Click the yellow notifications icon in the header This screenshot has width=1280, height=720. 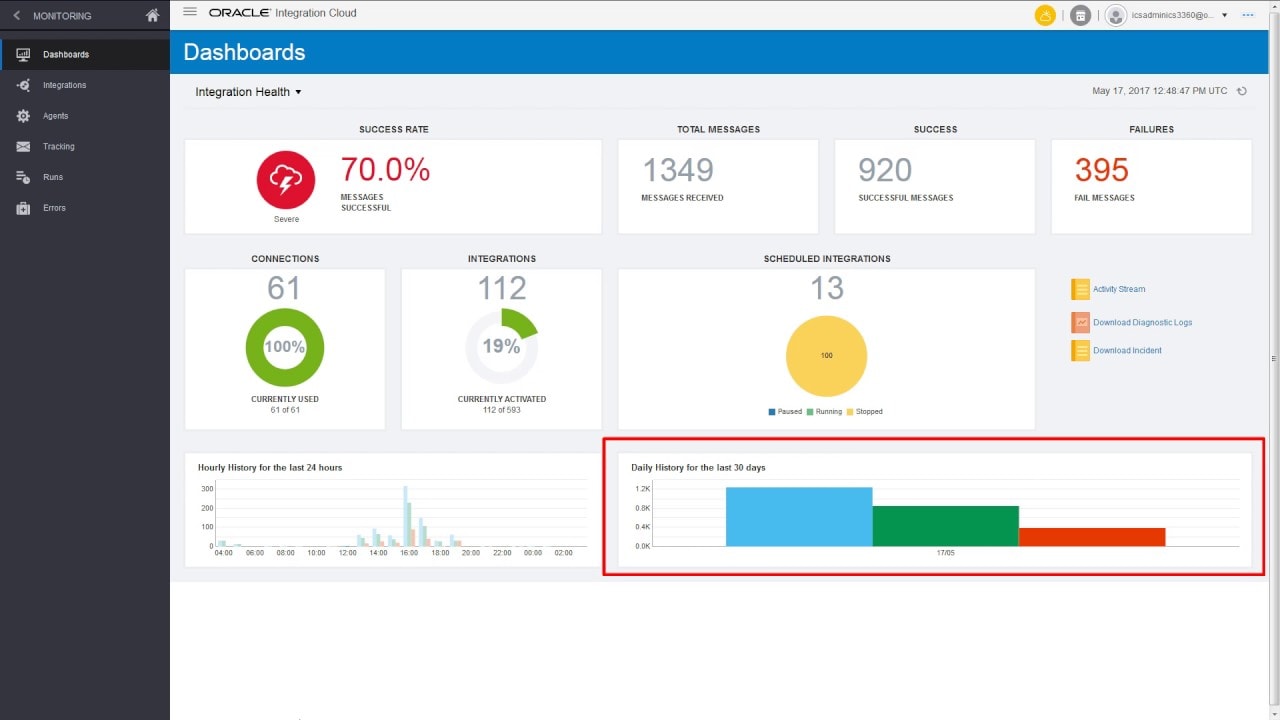point(1045,15)
